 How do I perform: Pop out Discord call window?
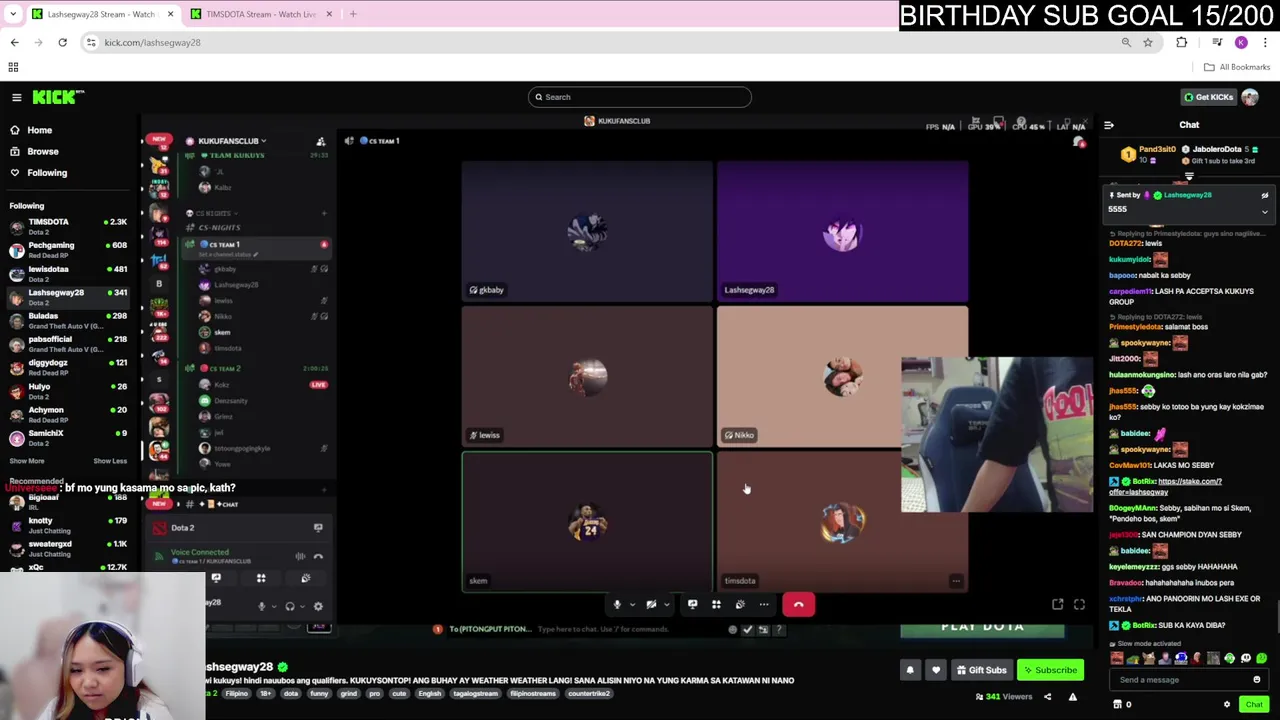click(1057, 604)
